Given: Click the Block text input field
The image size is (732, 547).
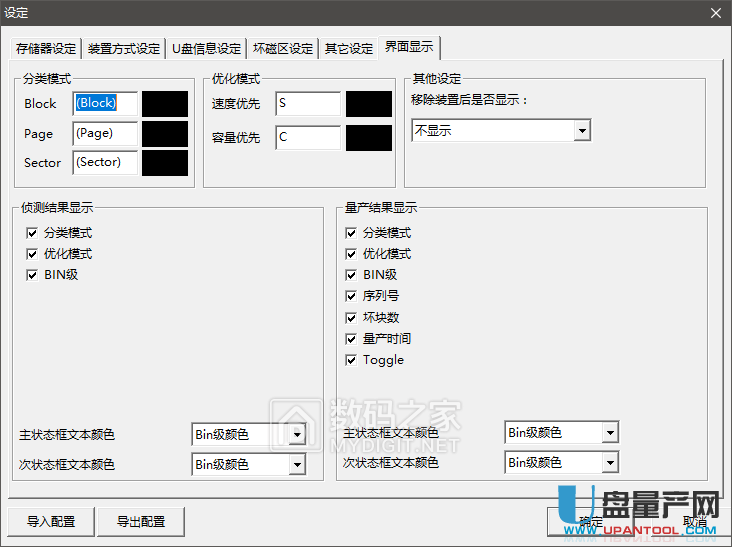Looking at the screenshot, I should click(104, 104).
